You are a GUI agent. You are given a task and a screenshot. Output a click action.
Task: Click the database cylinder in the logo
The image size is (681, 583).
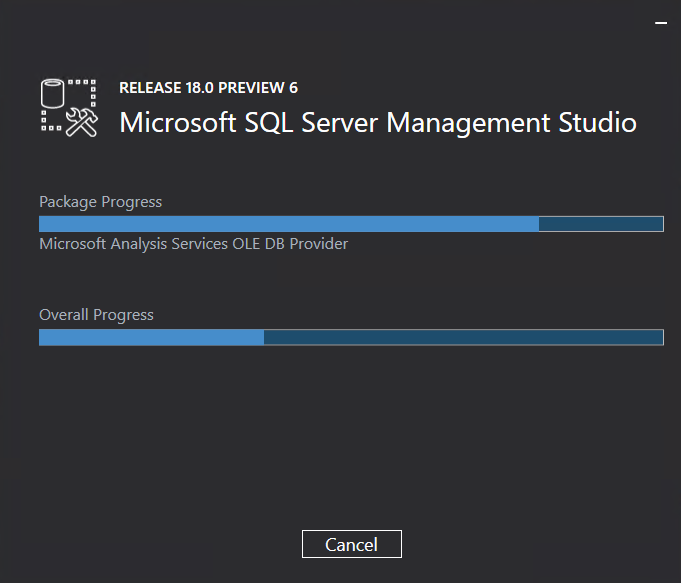(52, 93)
